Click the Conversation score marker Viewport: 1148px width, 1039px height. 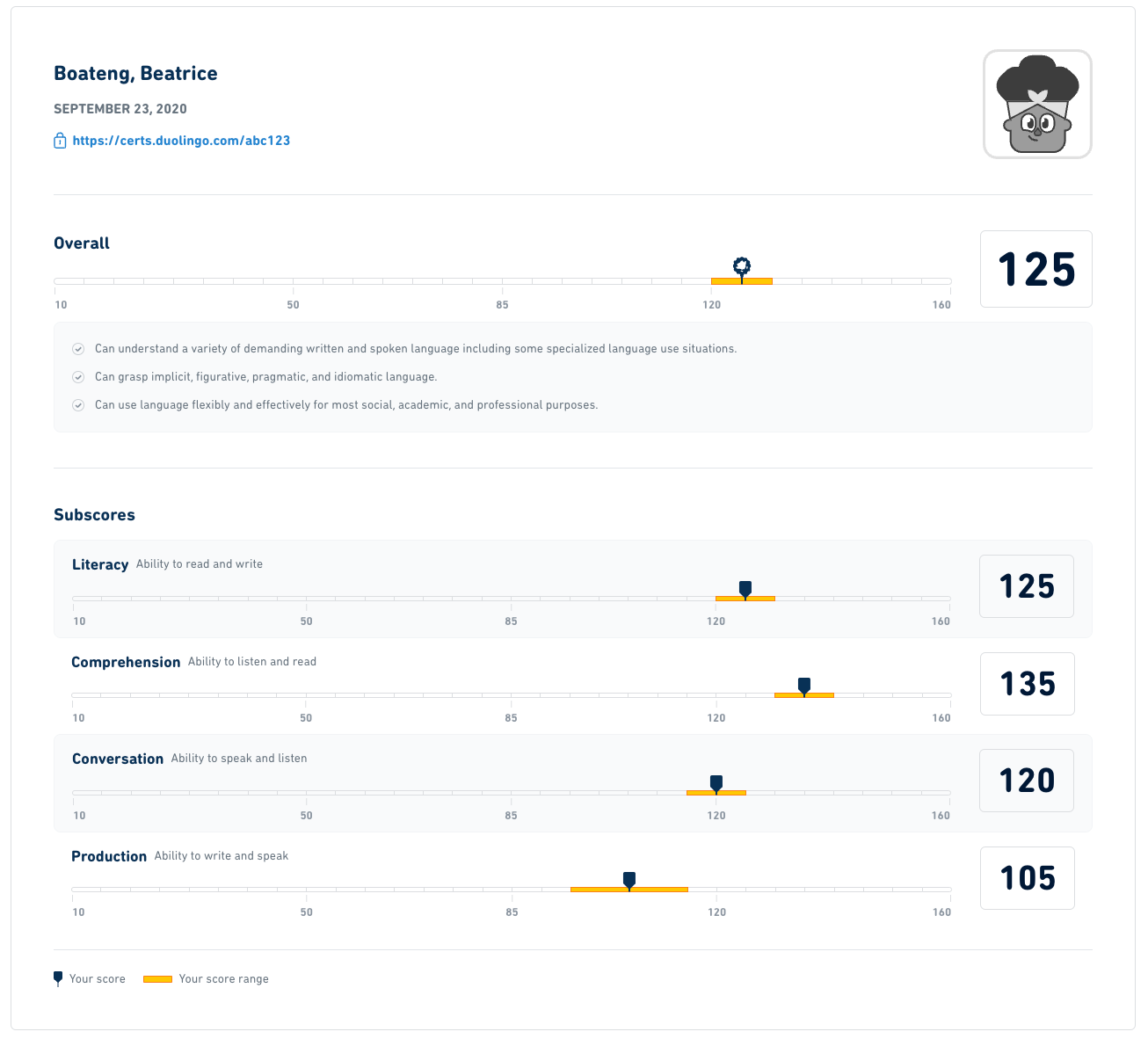[x=716, y=782]
